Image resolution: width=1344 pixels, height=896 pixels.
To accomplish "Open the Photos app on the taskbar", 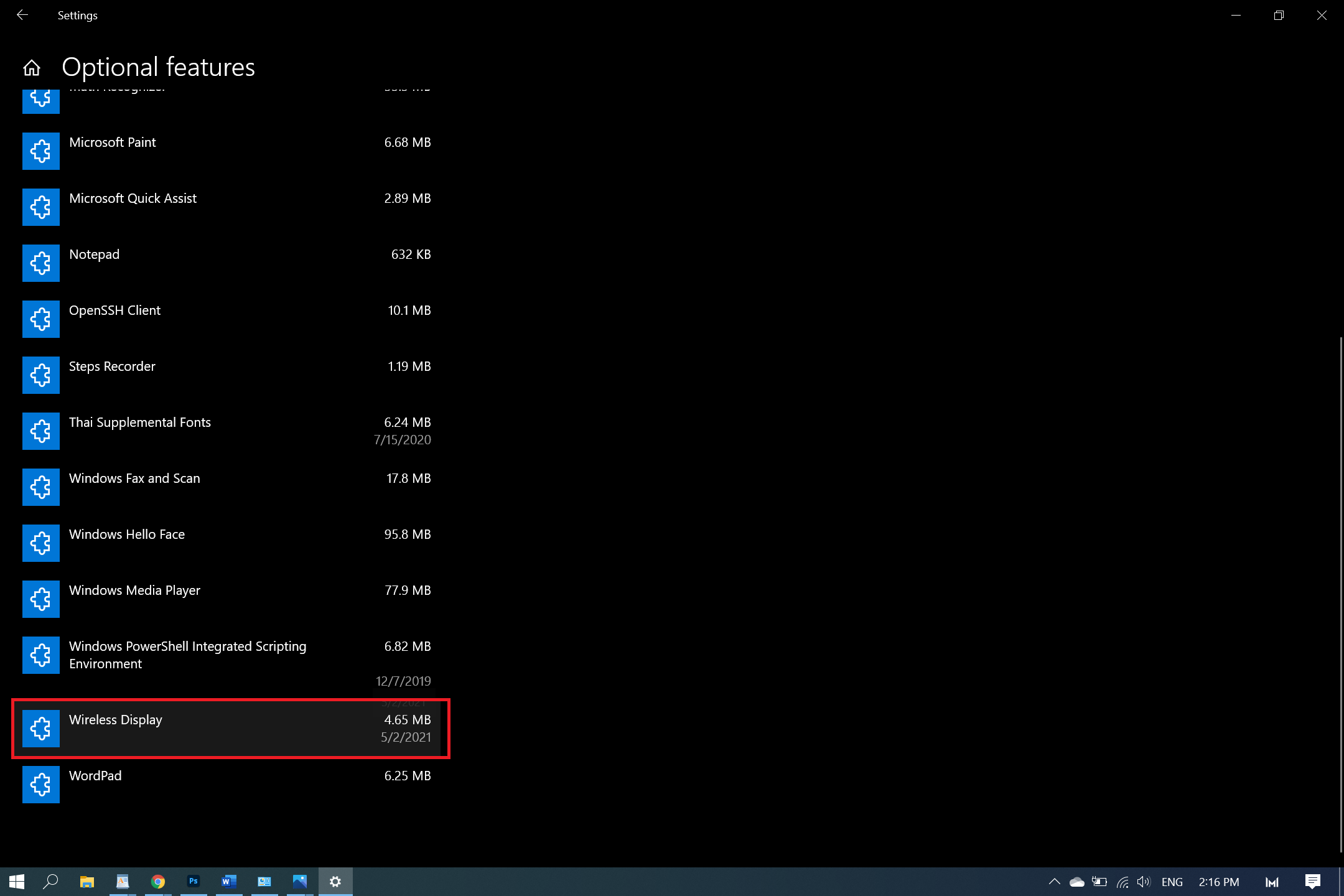I will (x=300, y=882).
